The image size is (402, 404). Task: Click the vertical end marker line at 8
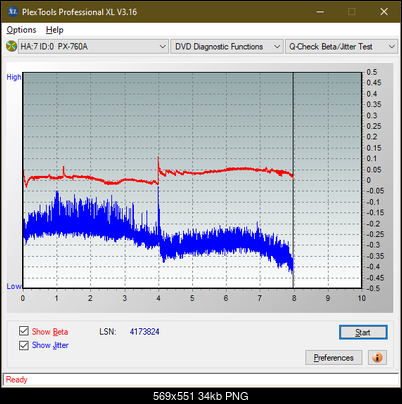tap(293, 180)
